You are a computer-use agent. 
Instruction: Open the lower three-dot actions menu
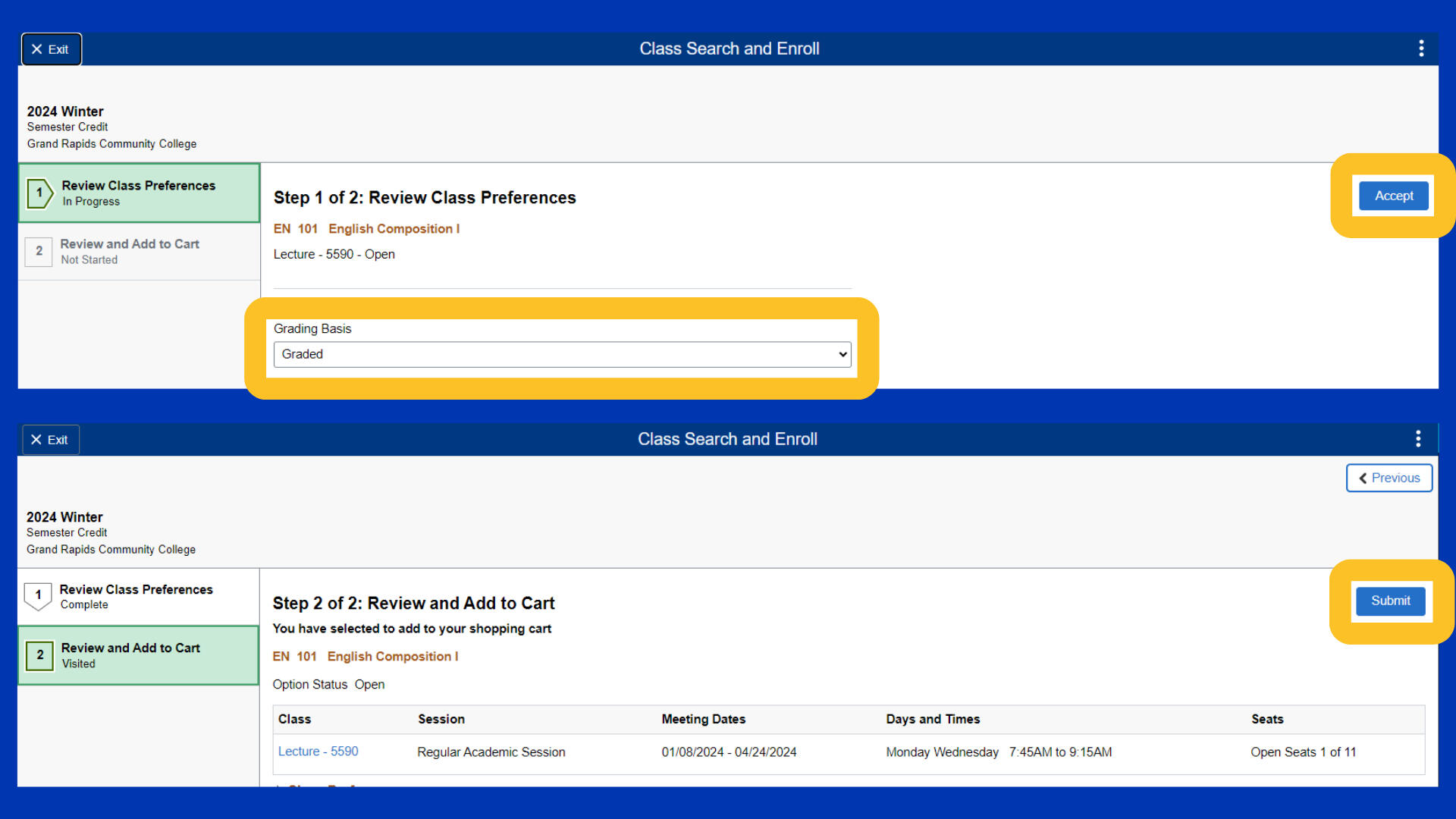1418,439
